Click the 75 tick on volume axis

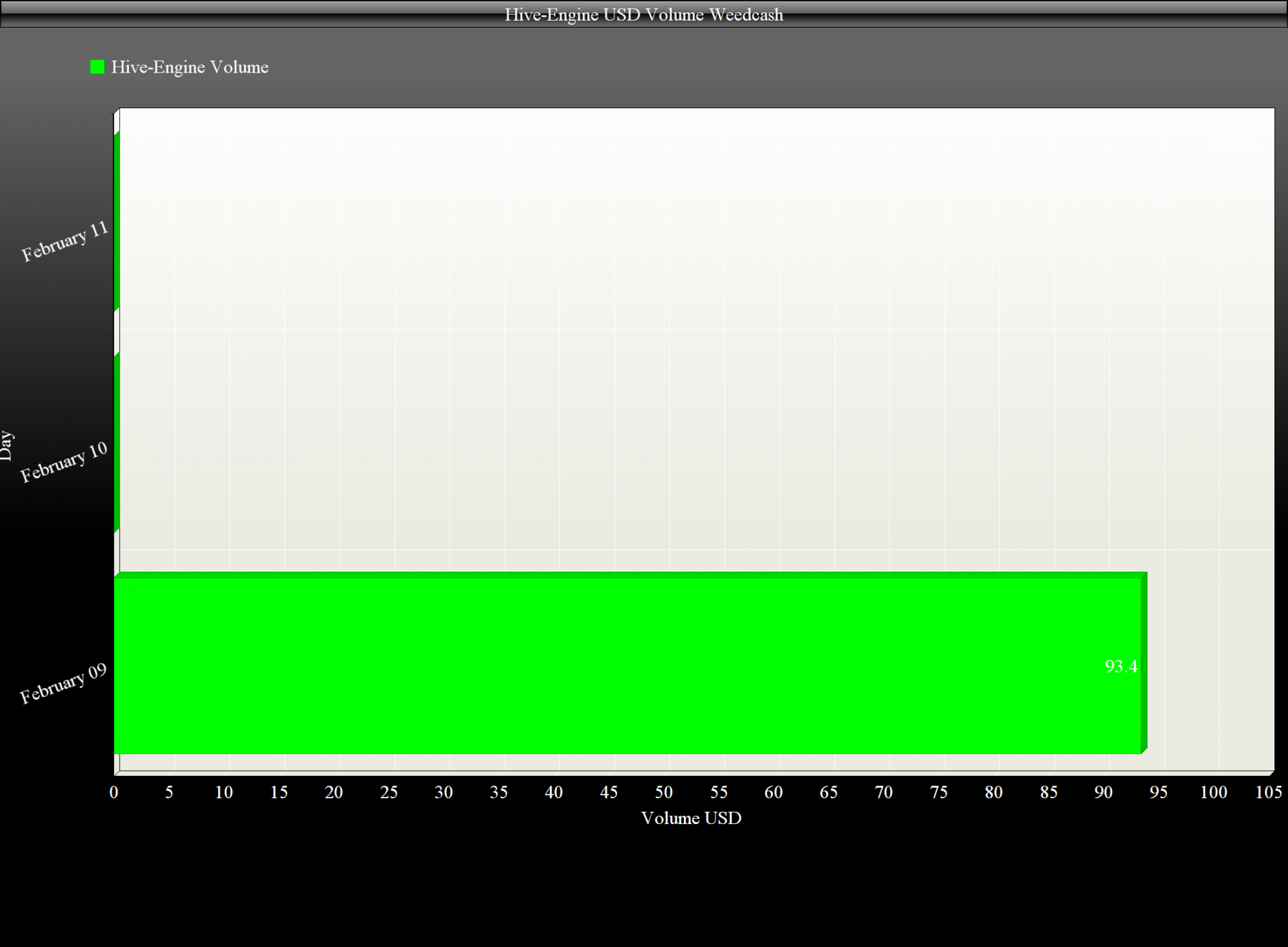click(939, 792)
